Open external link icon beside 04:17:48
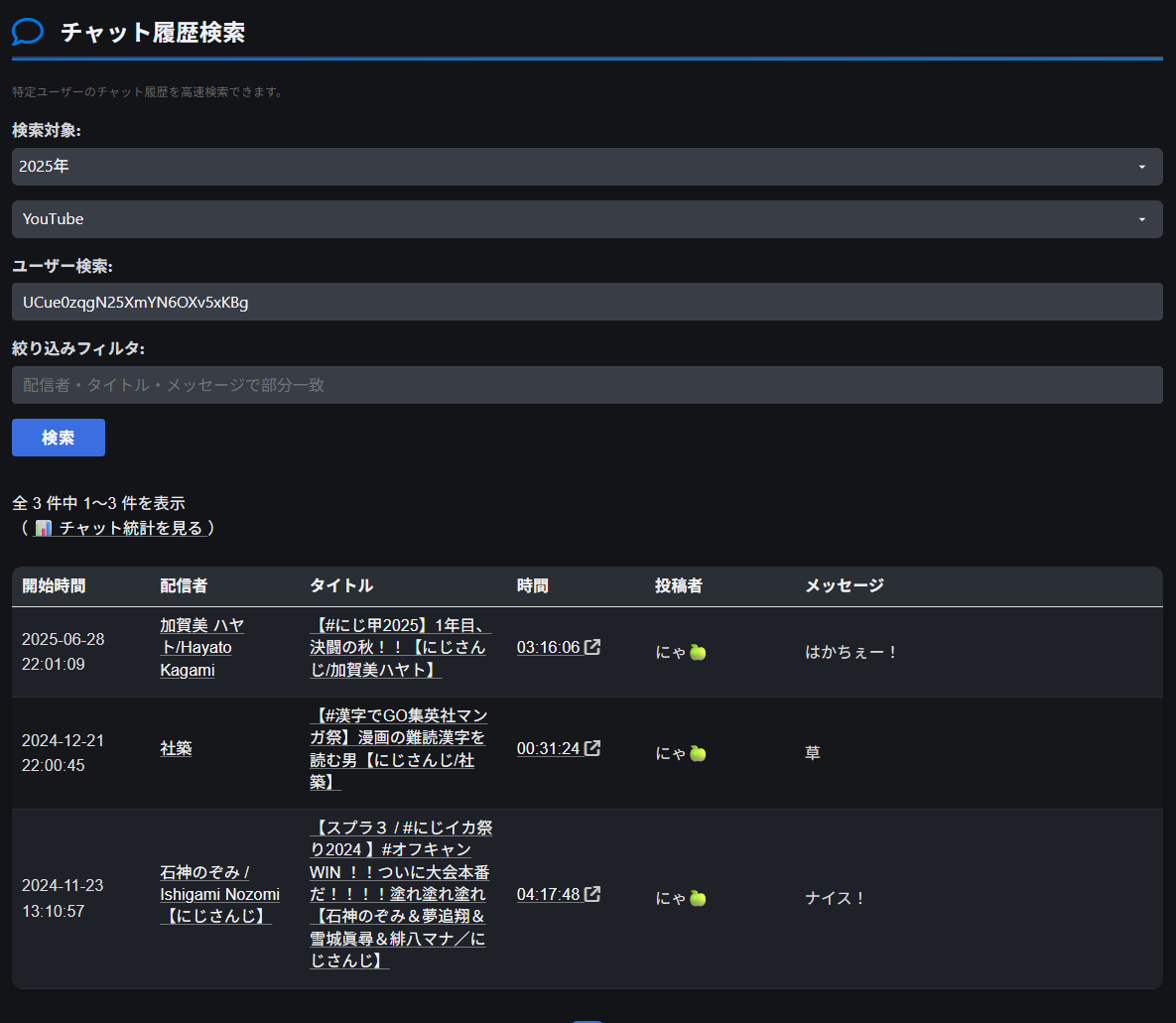Viewport: 1176px width, 1023px height. point(592,893)
